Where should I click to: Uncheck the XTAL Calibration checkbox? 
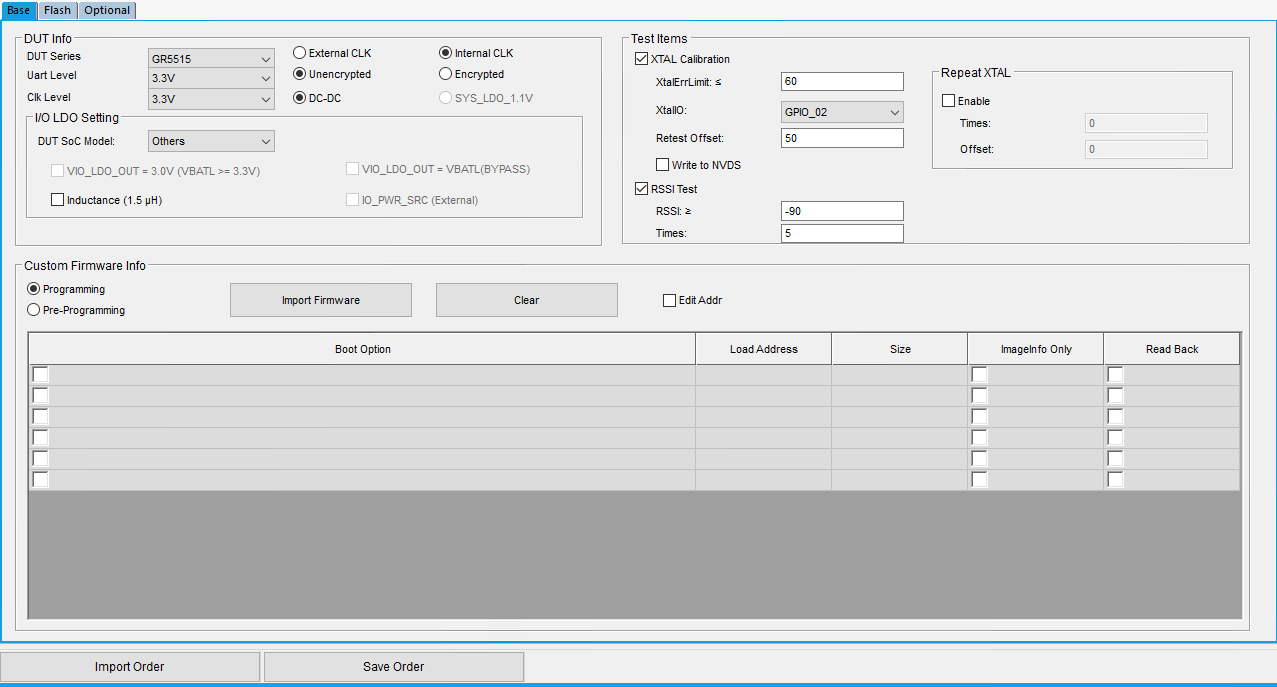coord(641,59)
